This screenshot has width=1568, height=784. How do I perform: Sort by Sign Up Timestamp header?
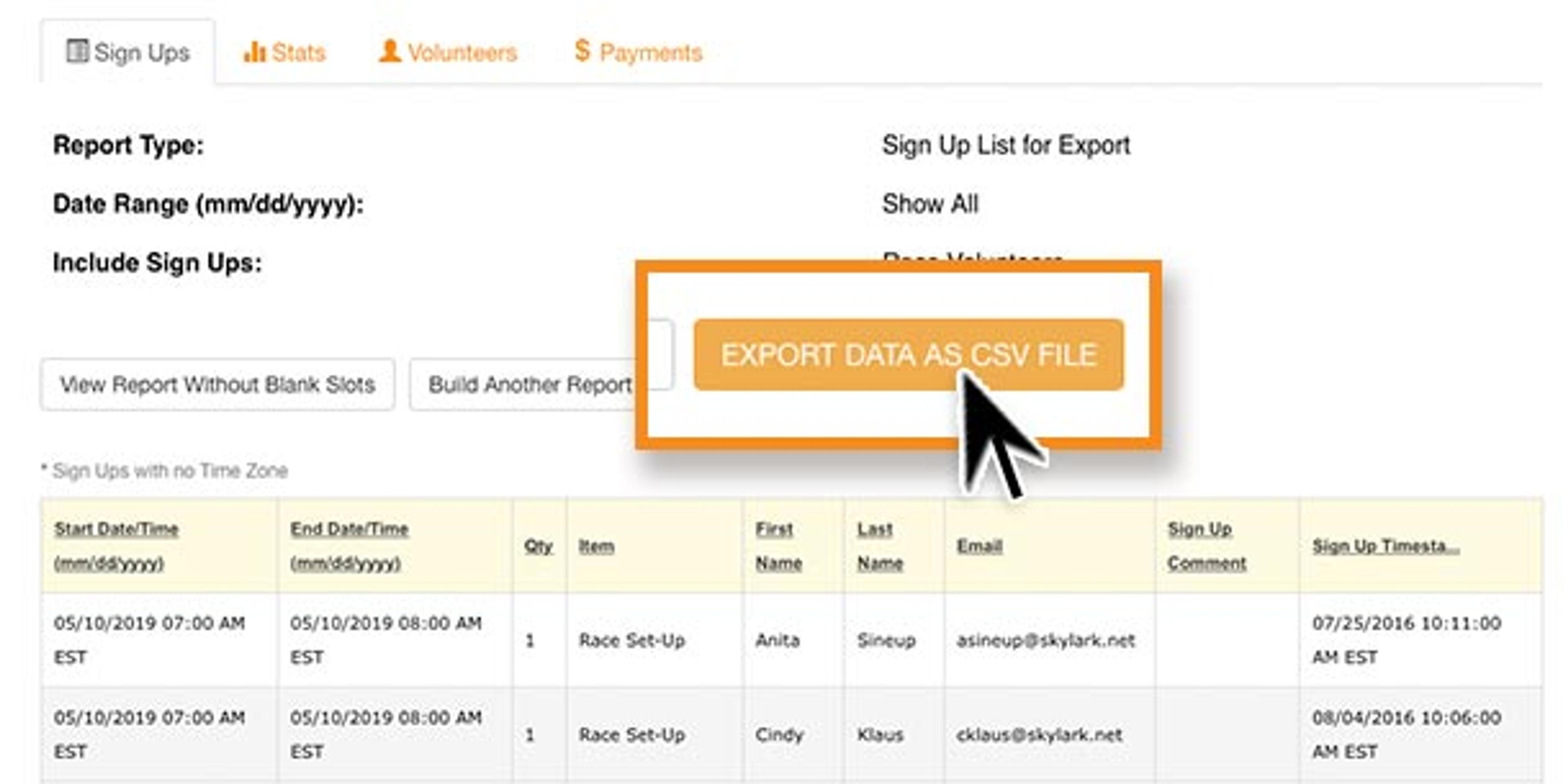(1385, 546)
